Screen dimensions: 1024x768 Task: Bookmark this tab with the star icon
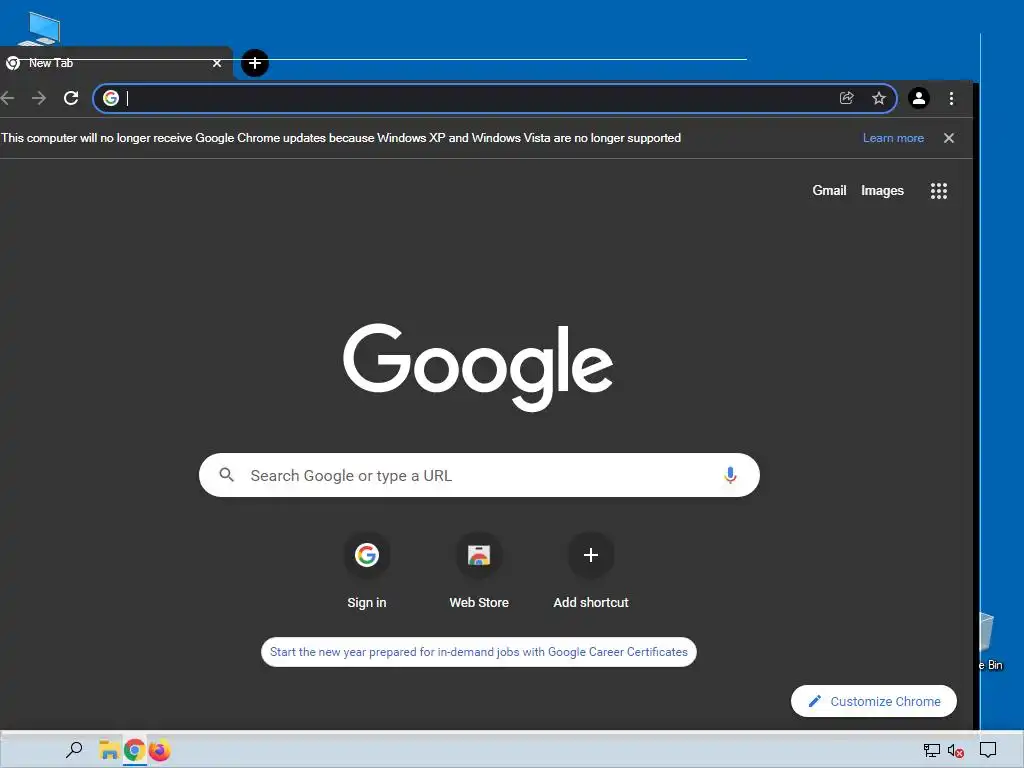click(879, 98)
